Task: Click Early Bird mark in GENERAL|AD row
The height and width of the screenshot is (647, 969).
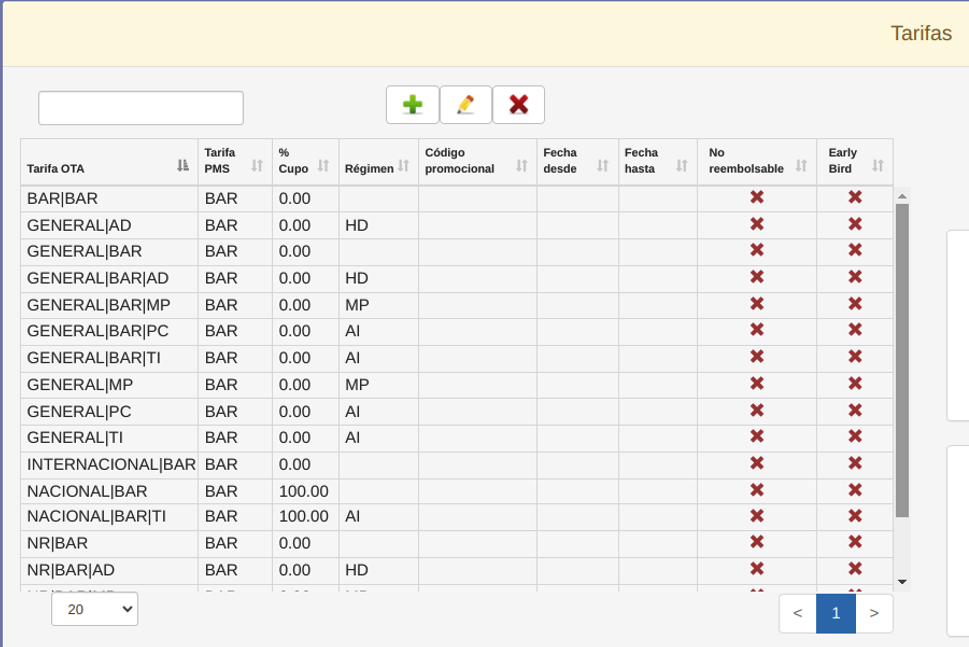Action: coord(855,224)
